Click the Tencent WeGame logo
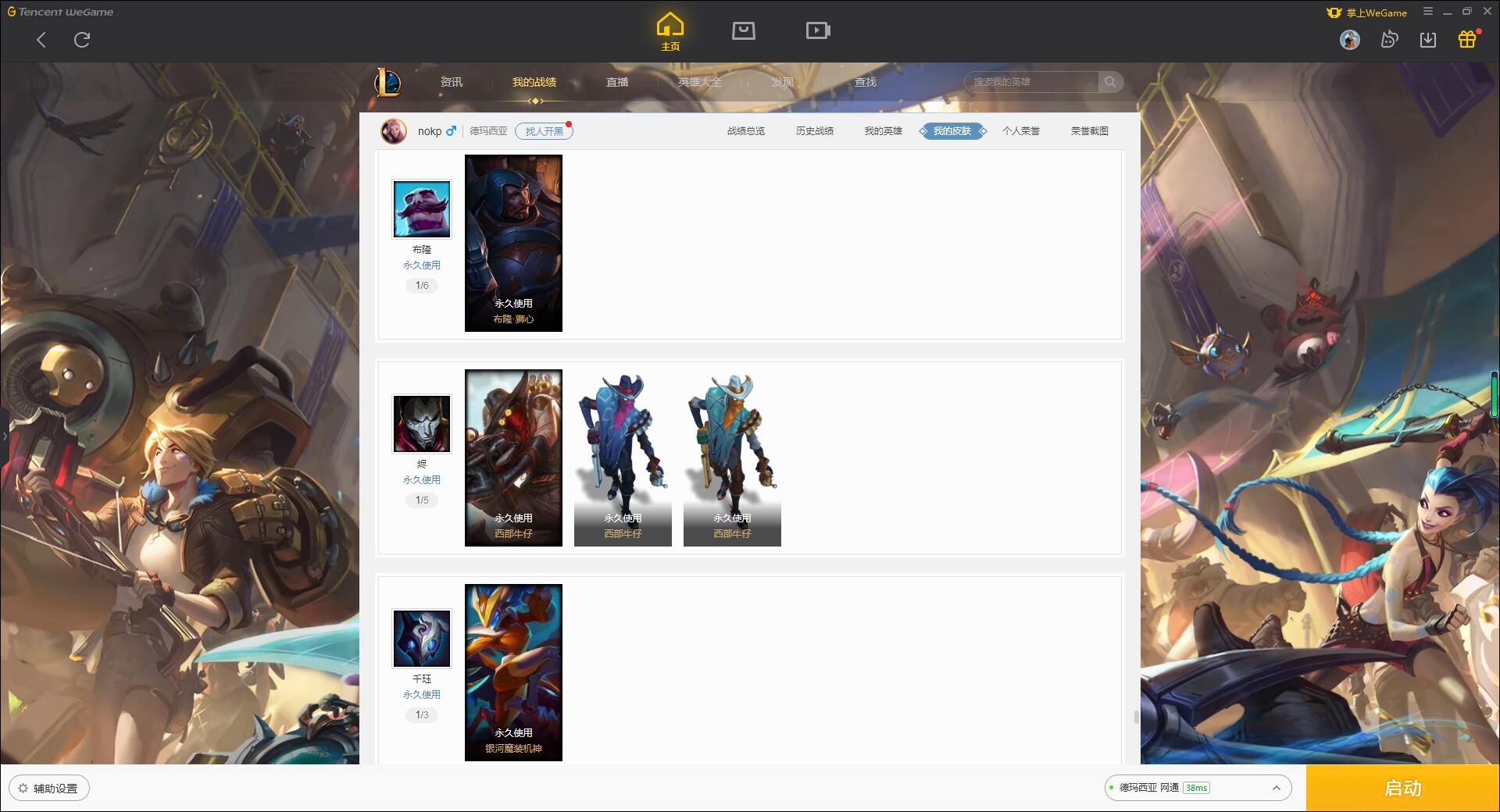The width and height of the screenshot is (1500, 812). tap(60, 12)
